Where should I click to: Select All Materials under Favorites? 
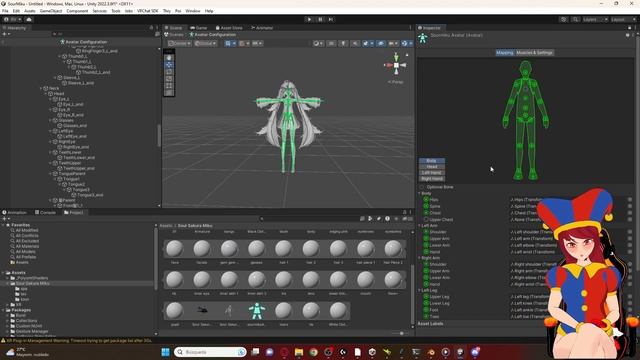pyautogui.click(x=27, y=246)
